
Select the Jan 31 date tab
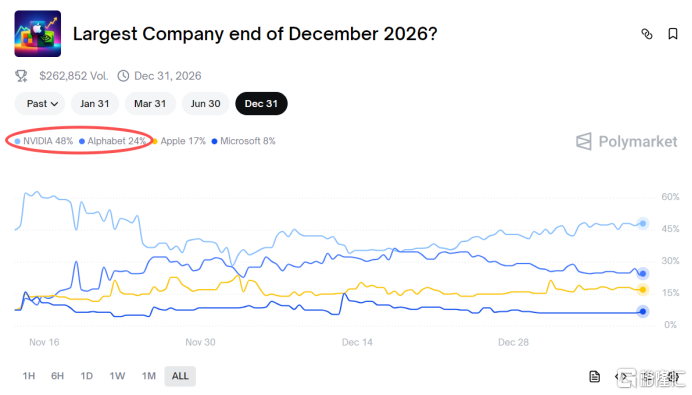(94, 104)
